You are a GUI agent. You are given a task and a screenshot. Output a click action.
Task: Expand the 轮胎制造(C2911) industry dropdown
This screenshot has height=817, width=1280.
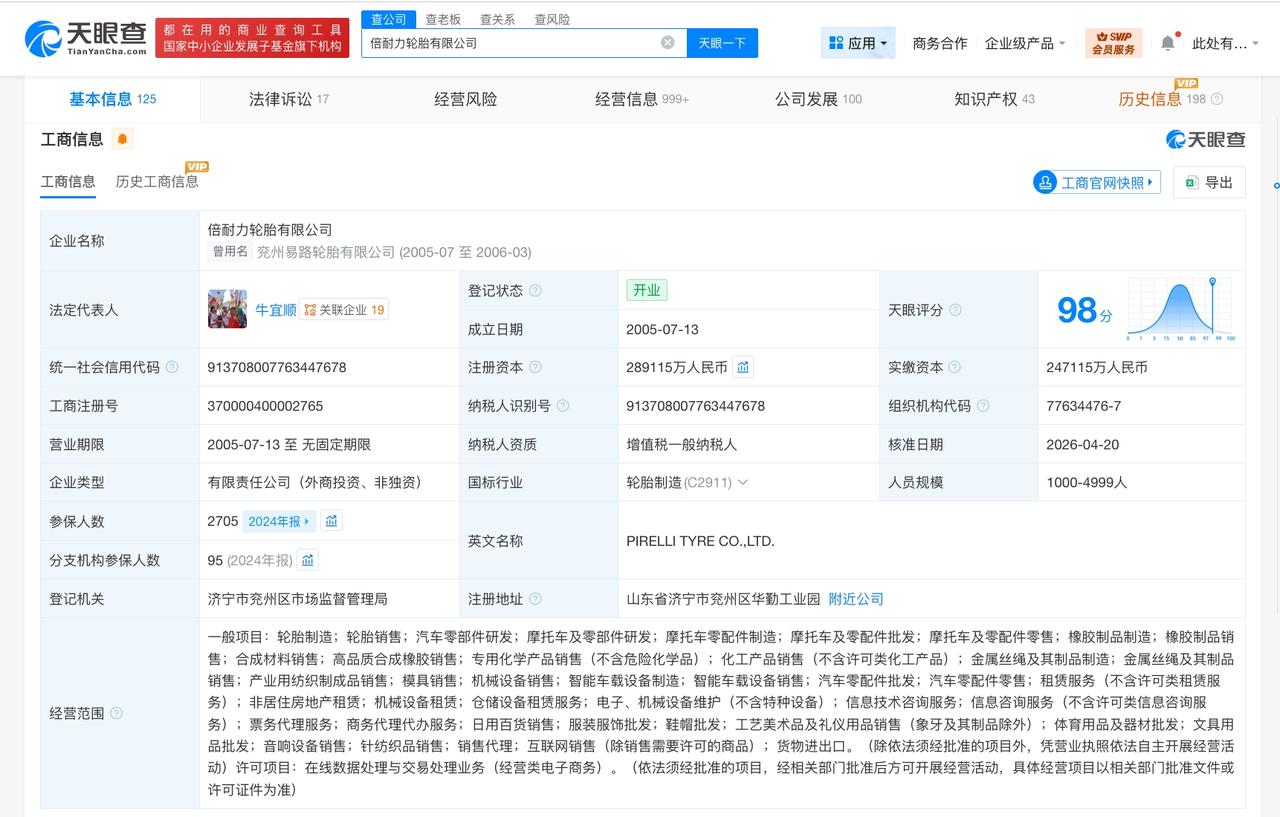pyautogui.click(x=742, y=482)
